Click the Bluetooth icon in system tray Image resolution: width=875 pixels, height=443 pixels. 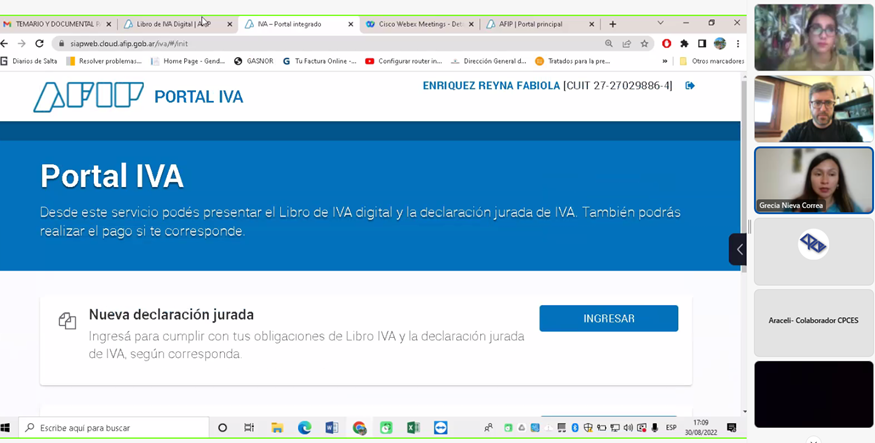click(575, 428)
